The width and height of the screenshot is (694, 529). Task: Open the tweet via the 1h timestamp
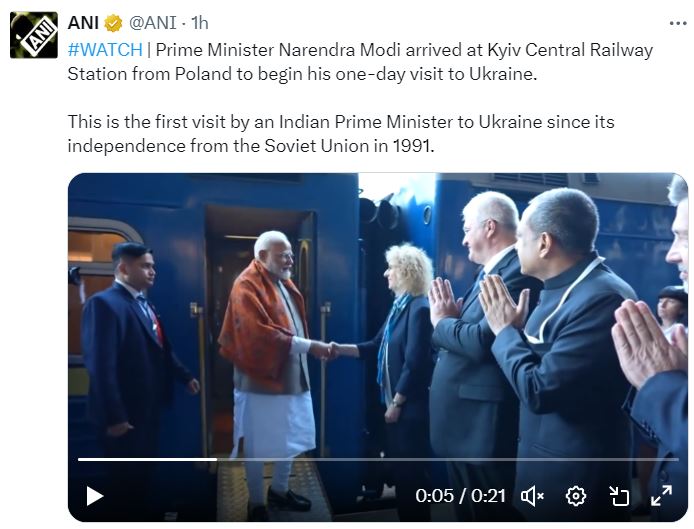(200, 23)
